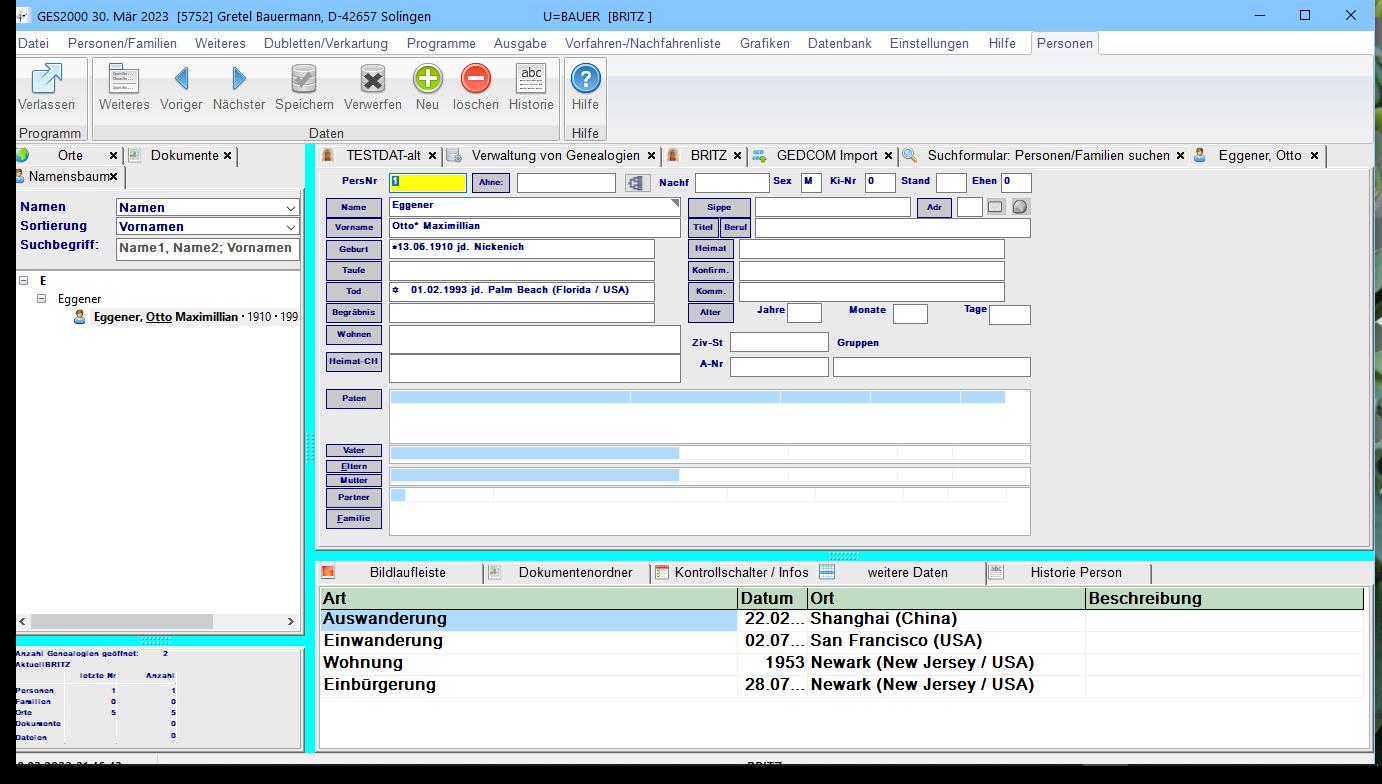The width and height of the screenshot is (1382, 784).
Task: Click the Bildlaufleiste tab icon
Action: point(328,572)
